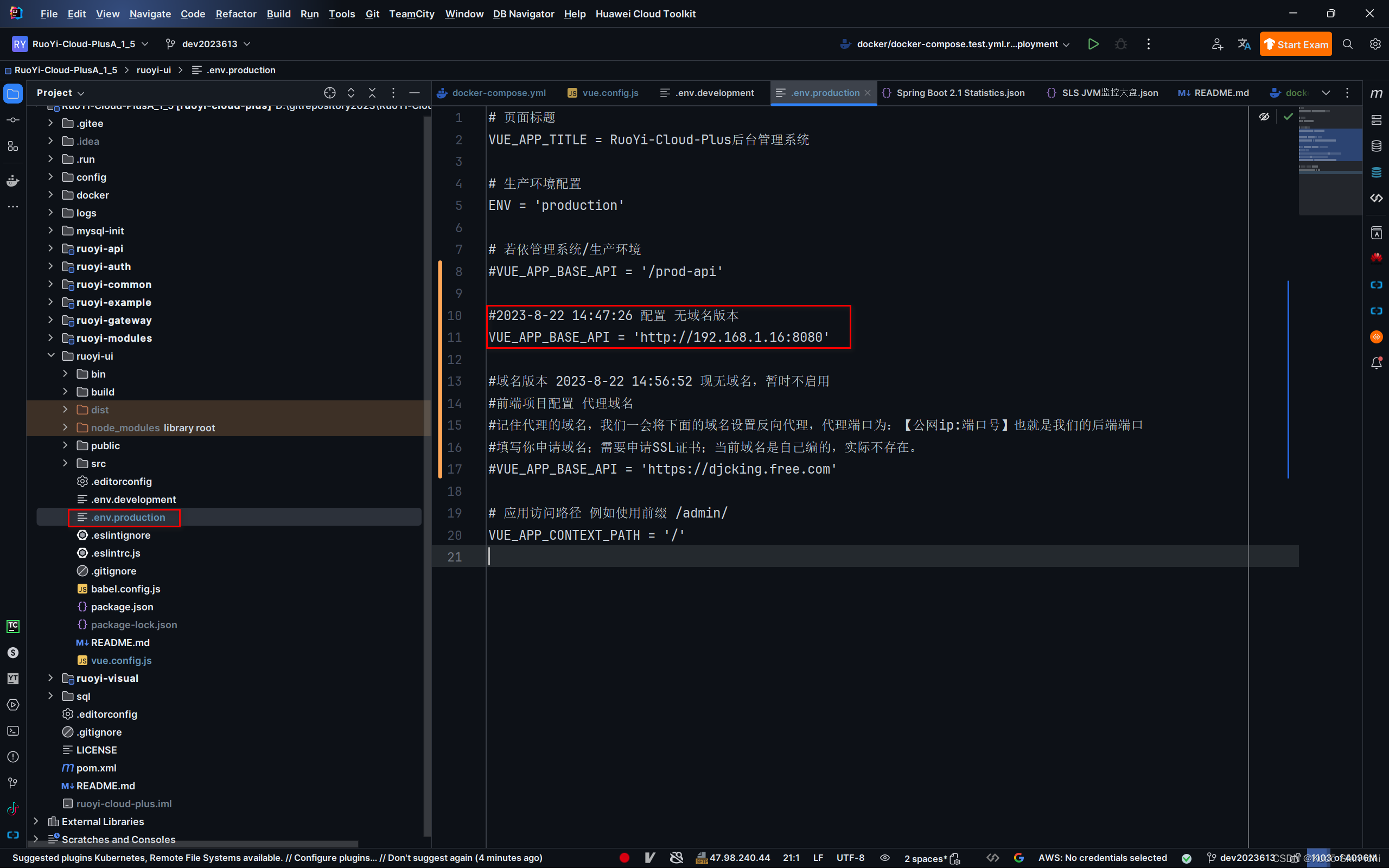Open project name dropdown RuoYi-Cloud-PlusA_1_5
This screenshot has height=868, width=1389.
coord(80,44)
